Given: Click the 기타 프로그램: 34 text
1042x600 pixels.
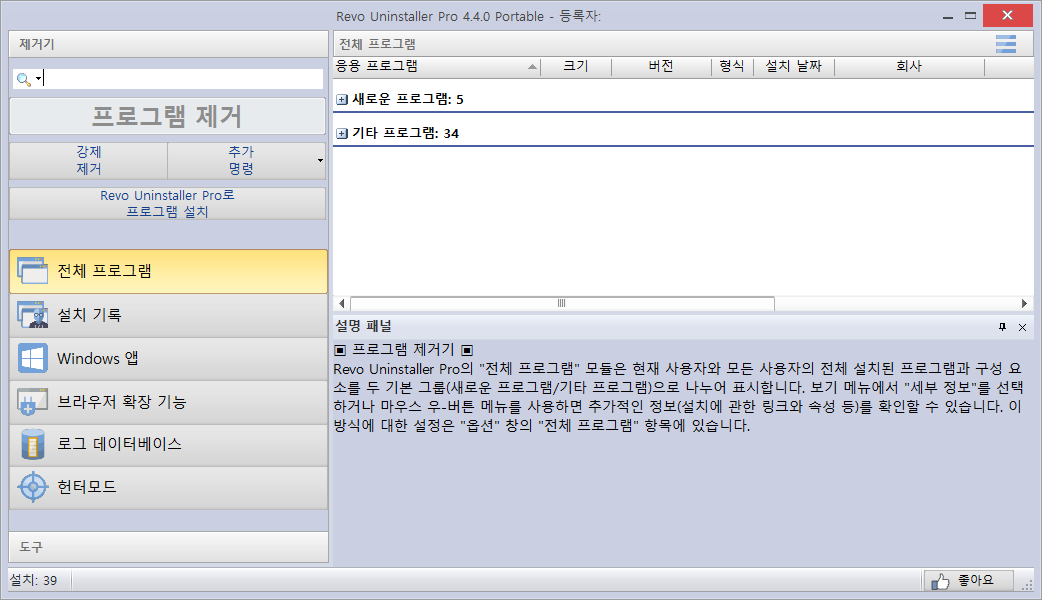Looking at the screenshot, I should point(405,134).
